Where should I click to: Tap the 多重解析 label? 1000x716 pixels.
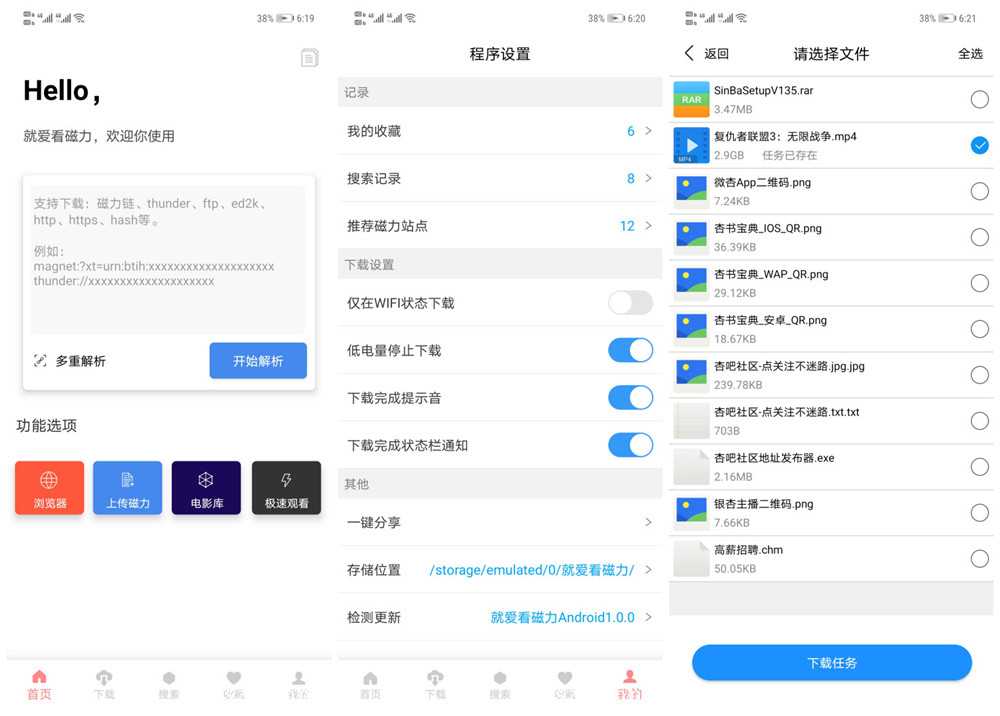click(x=80, y=361)
